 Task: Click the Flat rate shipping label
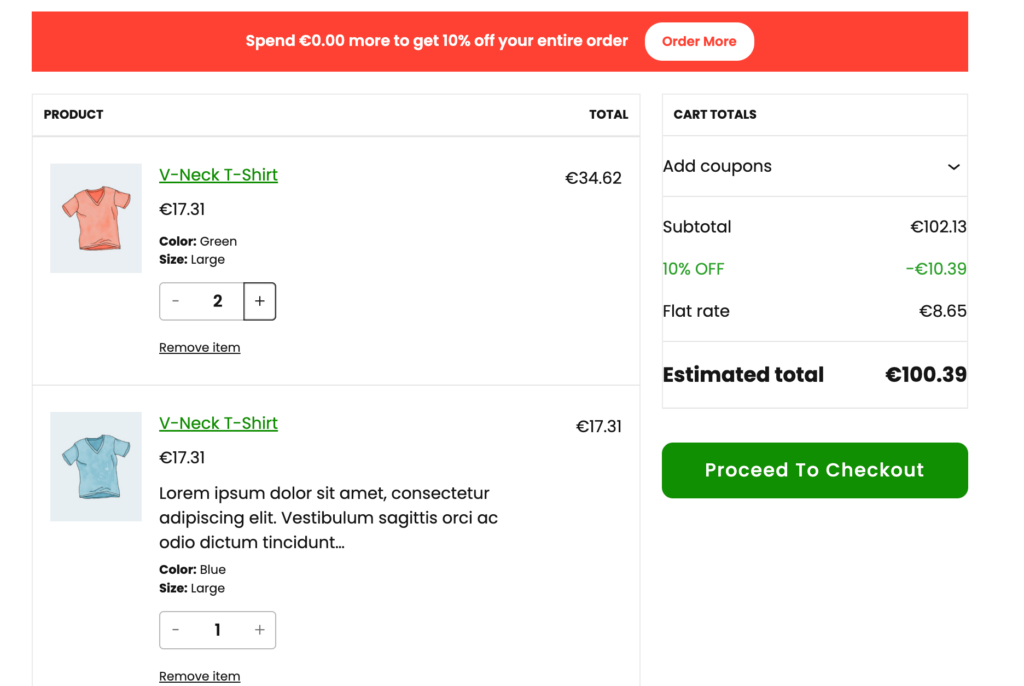[696, 311]
